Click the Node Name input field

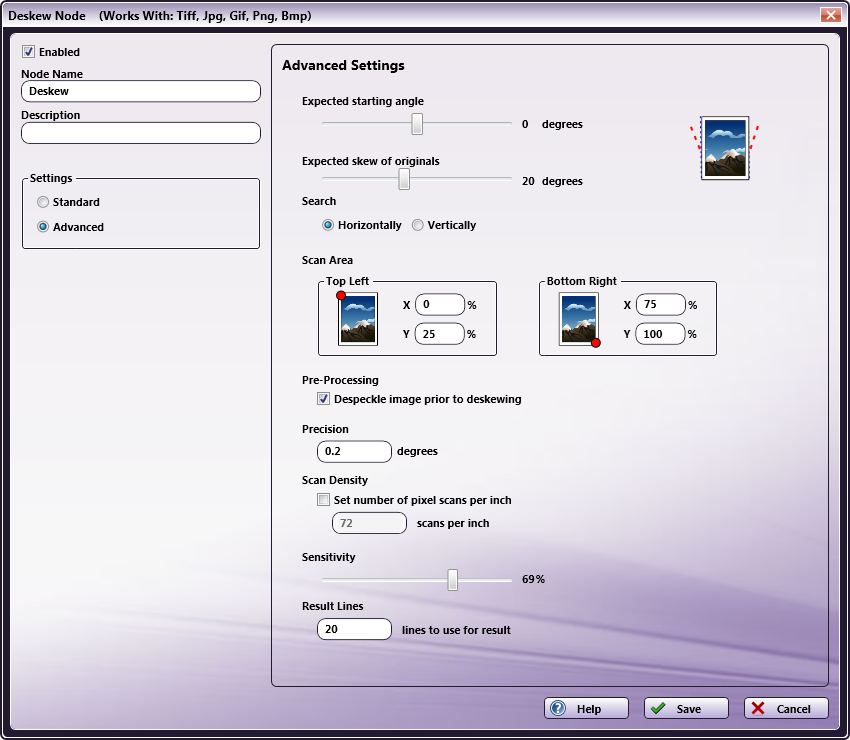tap(141, 91)
